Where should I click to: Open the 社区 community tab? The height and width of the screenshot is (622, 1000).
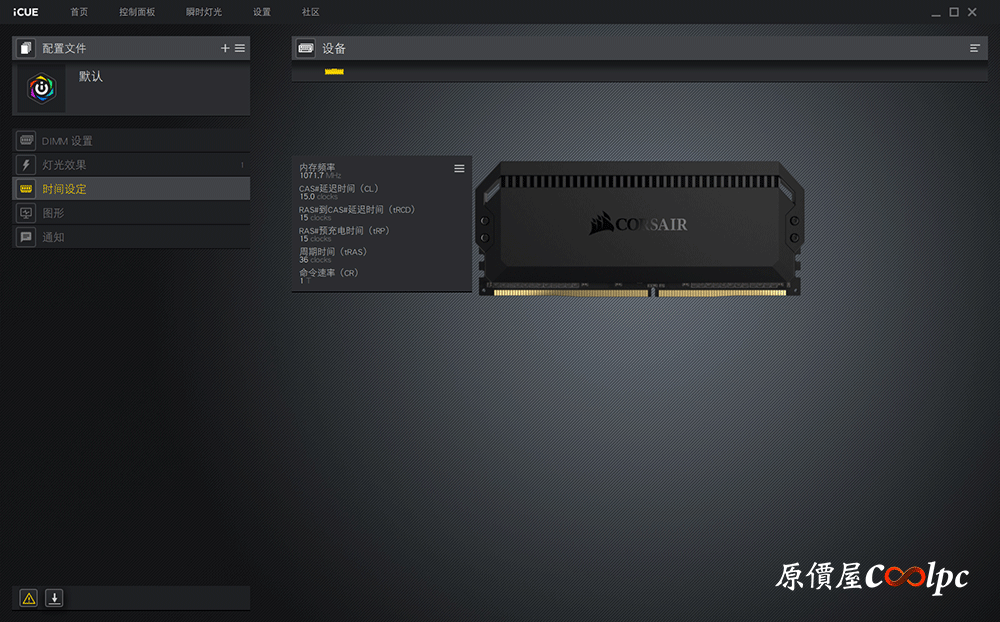[311, 12]
